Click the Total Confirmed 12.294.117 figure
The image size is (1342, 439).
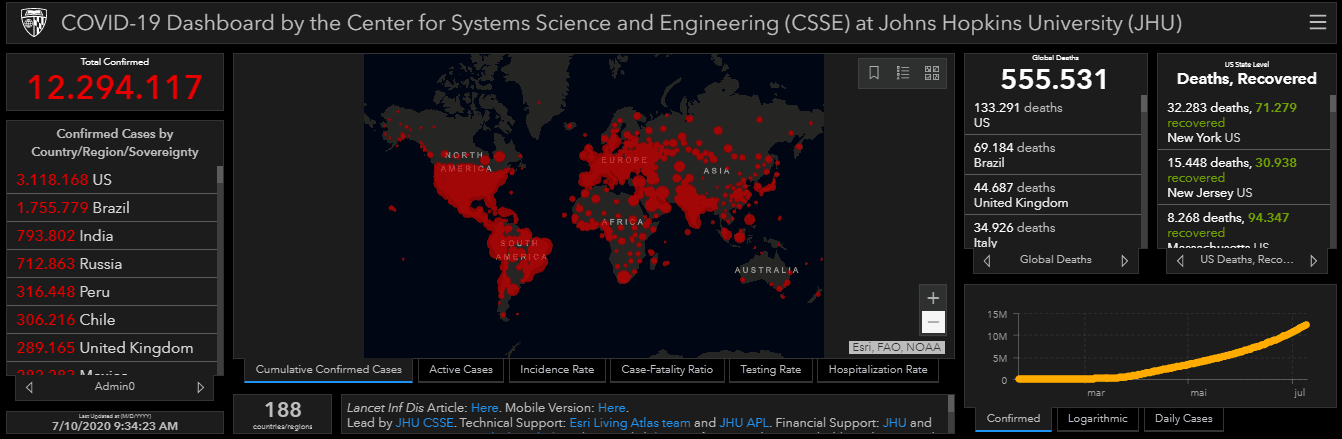click(x=115, y=88)
